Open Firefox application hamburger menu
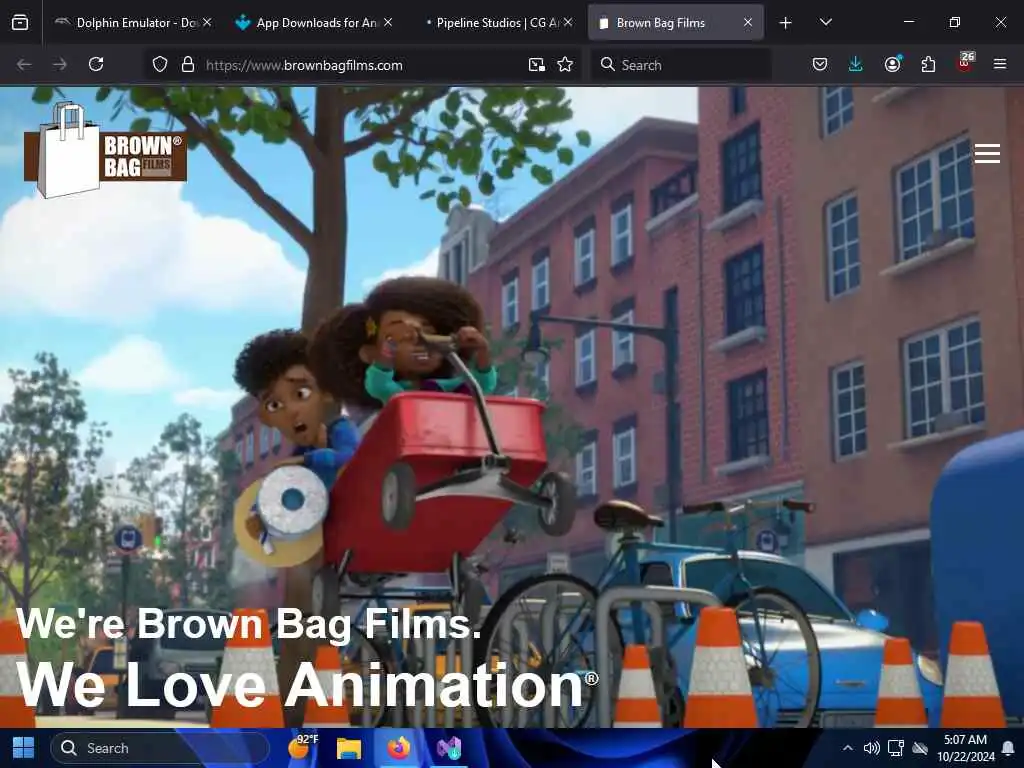 (1000, 65)
